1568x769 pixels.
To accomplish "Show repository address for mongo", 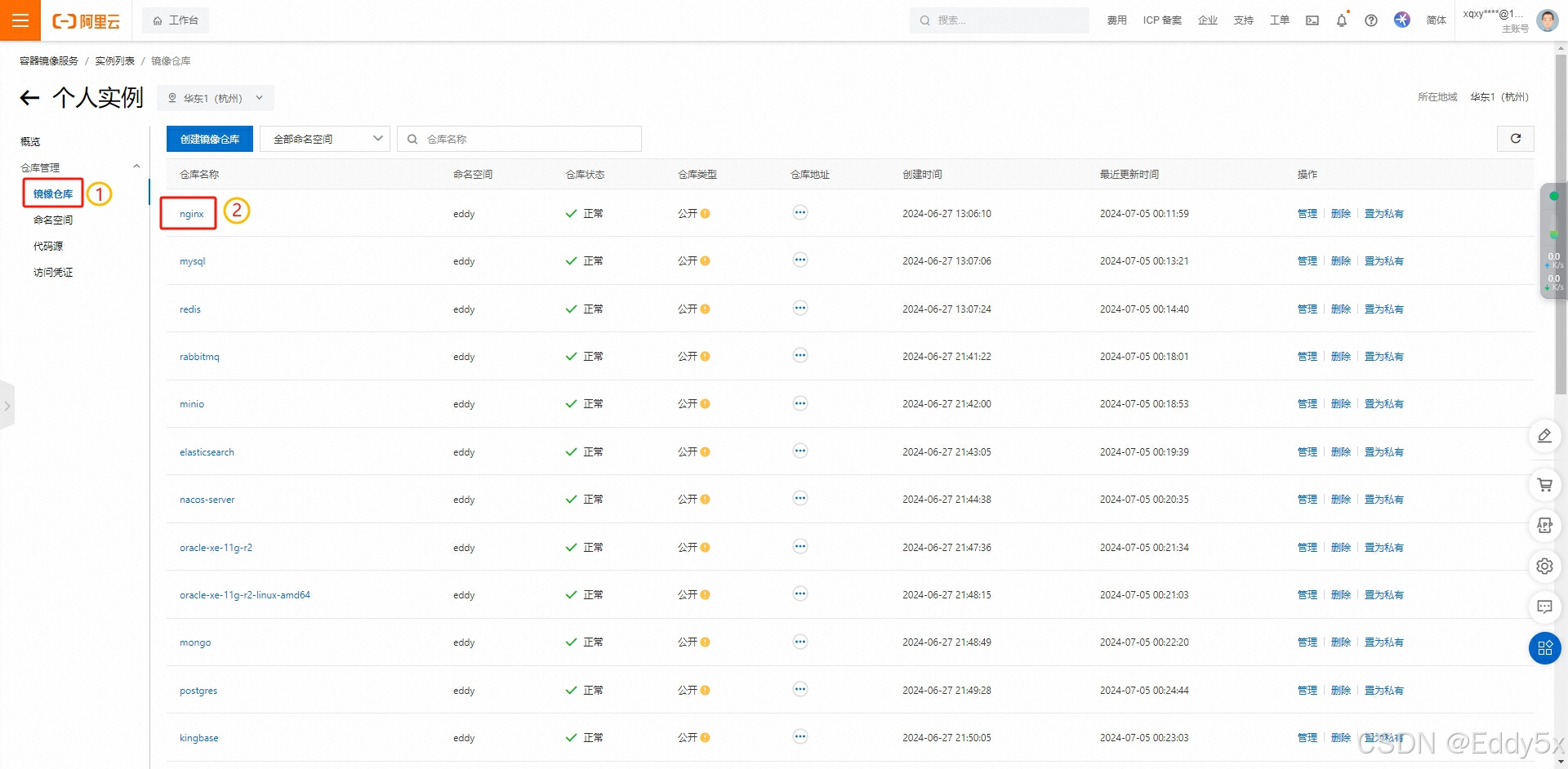I will click(800, 642).
